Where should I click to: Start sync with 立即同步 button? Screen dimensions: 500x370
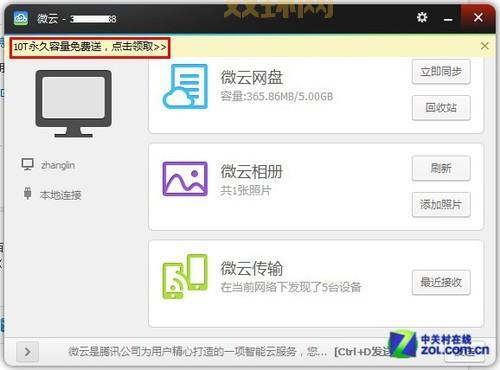(441, 72)
